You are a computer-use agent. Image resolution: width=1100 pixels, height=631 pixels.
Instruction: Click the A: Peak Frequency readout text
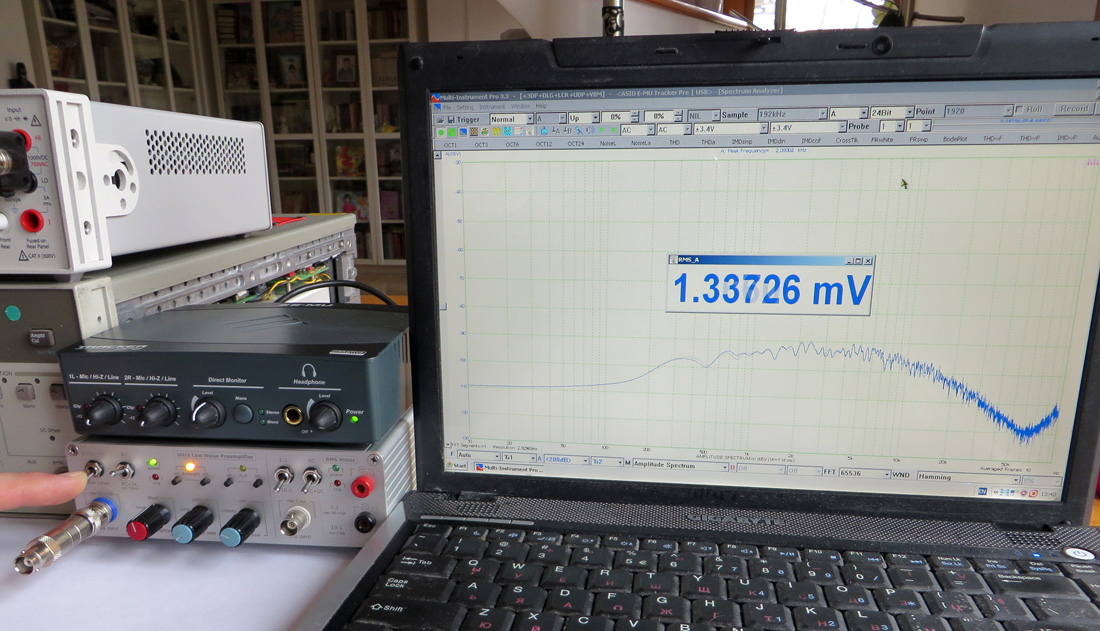point(763,150)
